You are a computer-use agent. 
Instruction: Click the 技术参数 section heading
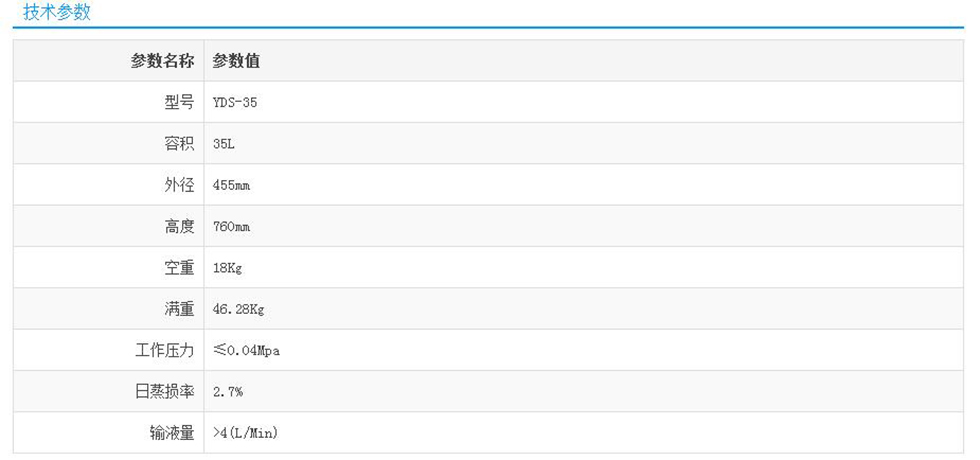56,12
